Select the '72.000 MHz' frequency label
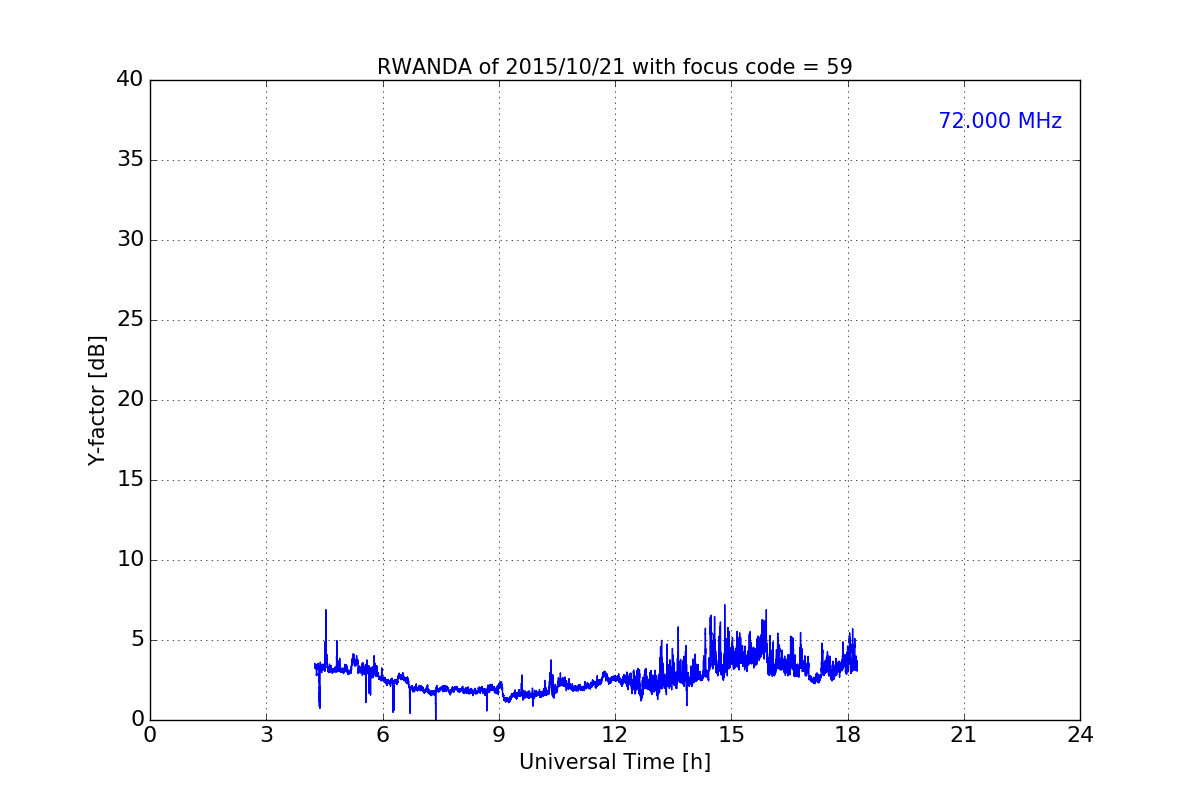 [x=1000, y=121]
